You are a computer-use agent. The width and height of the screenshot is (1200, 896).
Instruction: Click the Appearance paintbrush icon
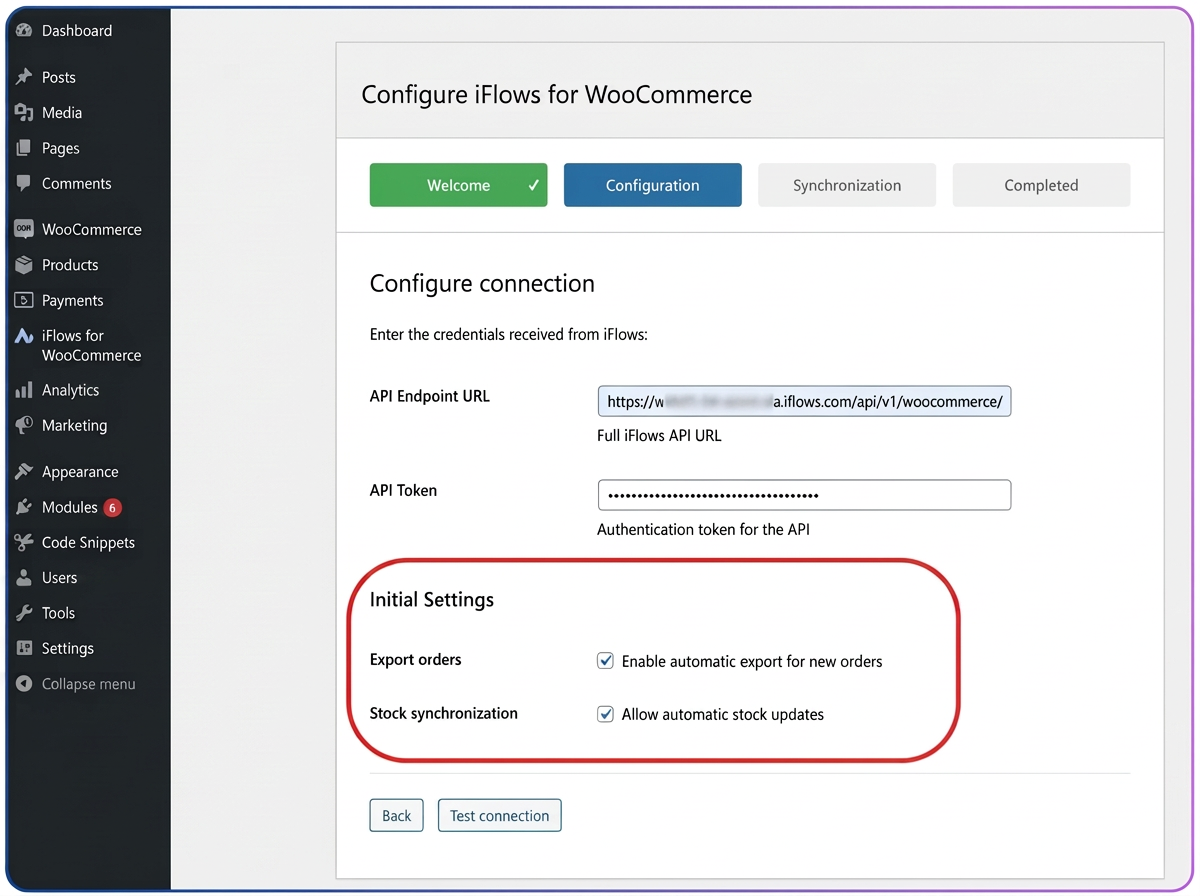coord(24,471)
